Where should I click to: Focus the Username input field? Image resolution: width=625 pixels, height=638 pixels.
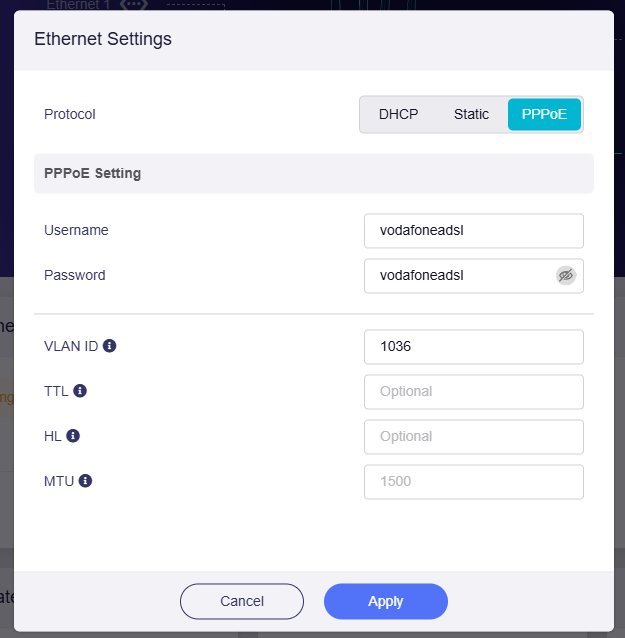point(473,230)
